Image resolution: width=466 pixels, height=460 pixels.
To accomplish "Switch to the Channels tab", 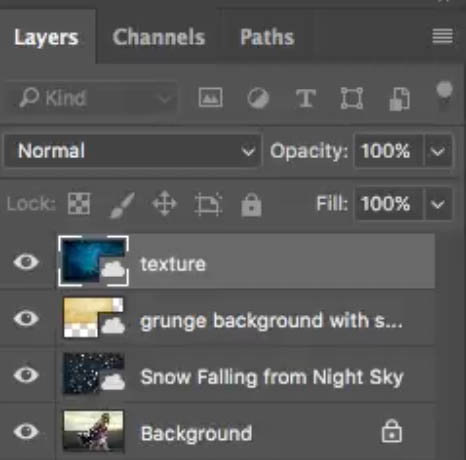I will (159, 37).
